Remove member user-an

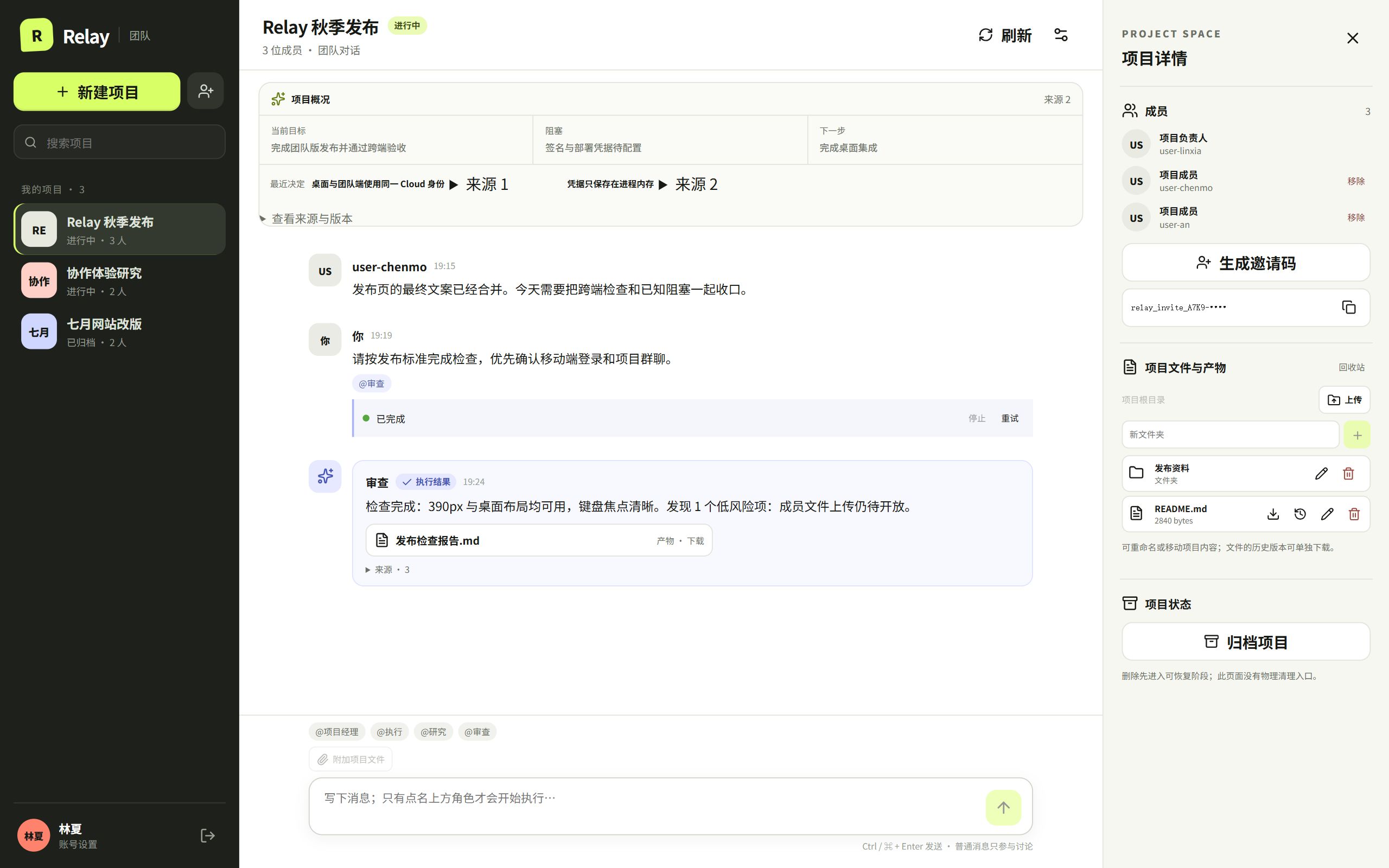(1356, 218)
